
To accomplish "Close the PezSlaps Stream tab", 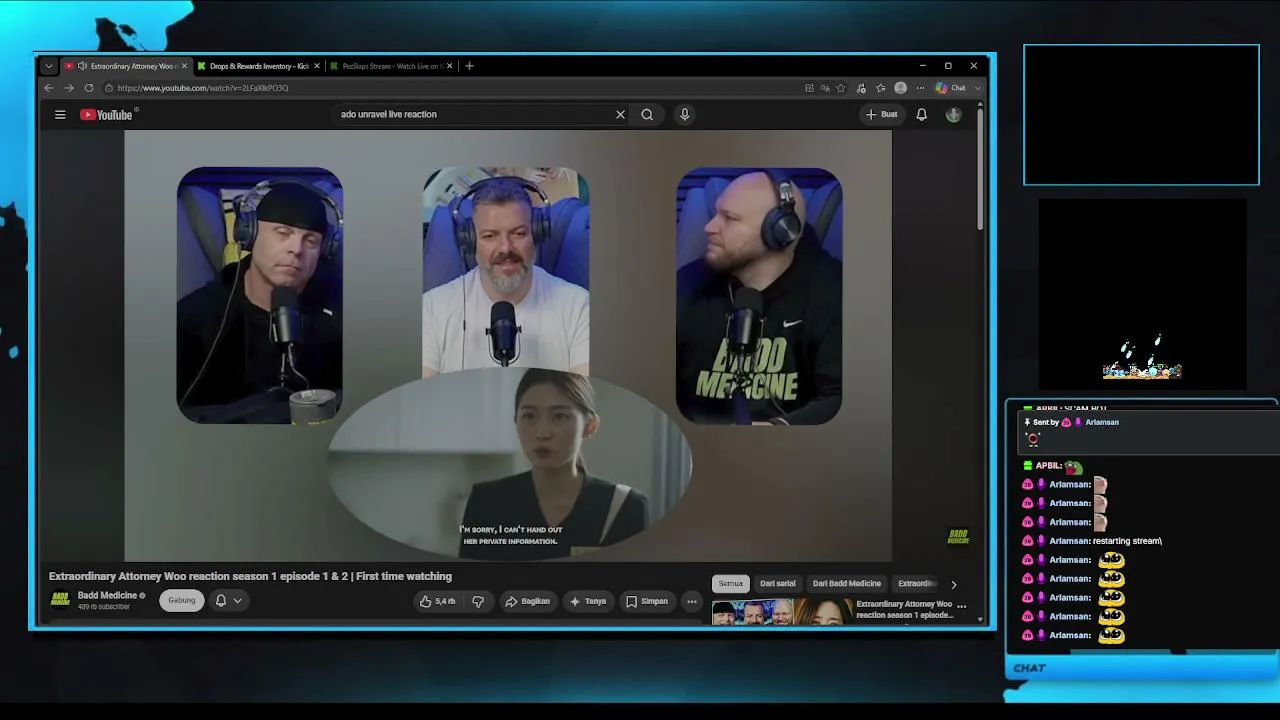I will click(x=450, y=66).
